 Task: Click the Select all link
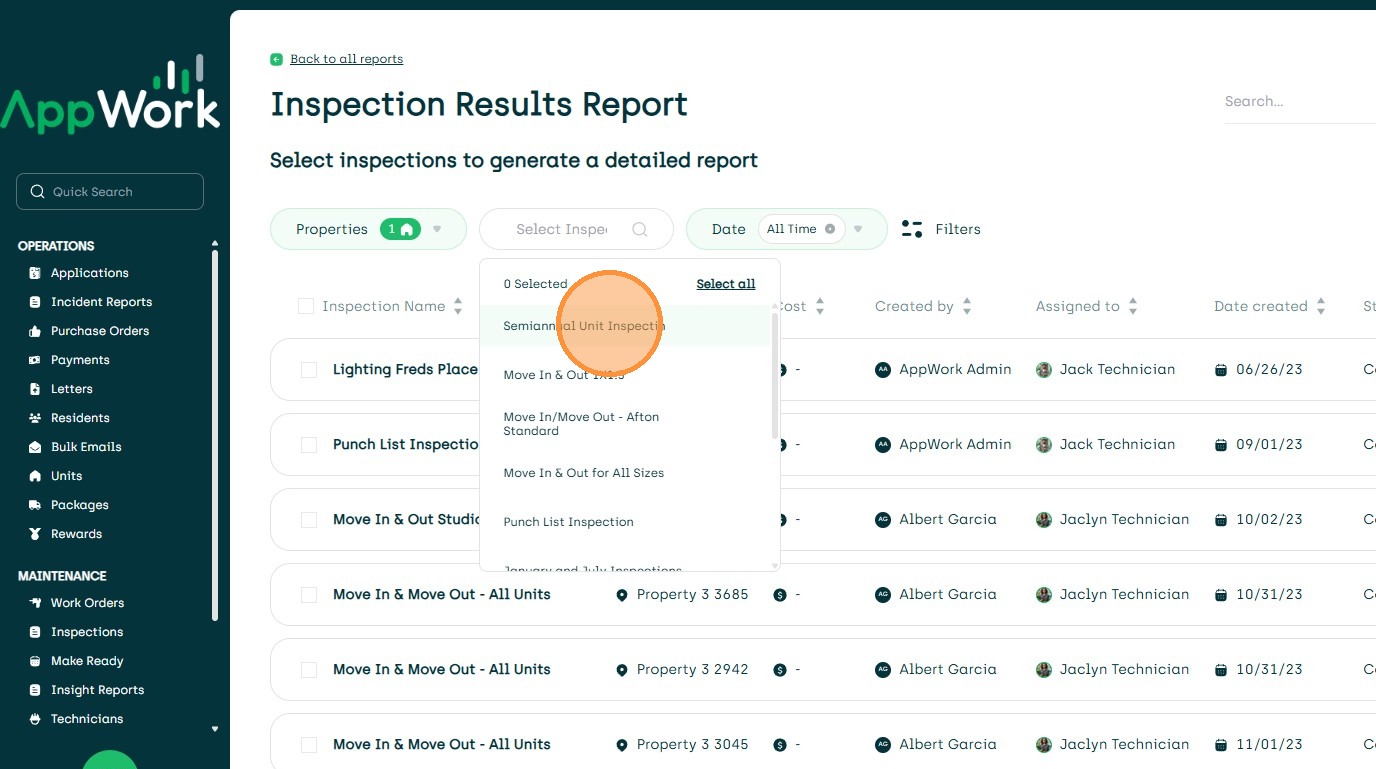(725, 284)
